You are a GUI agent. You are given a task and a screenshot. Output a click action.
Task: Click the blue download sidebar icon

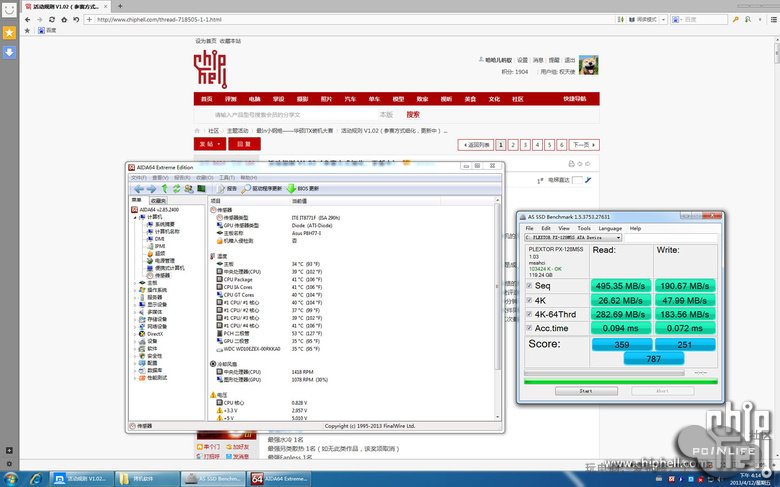tap(9, 52)
